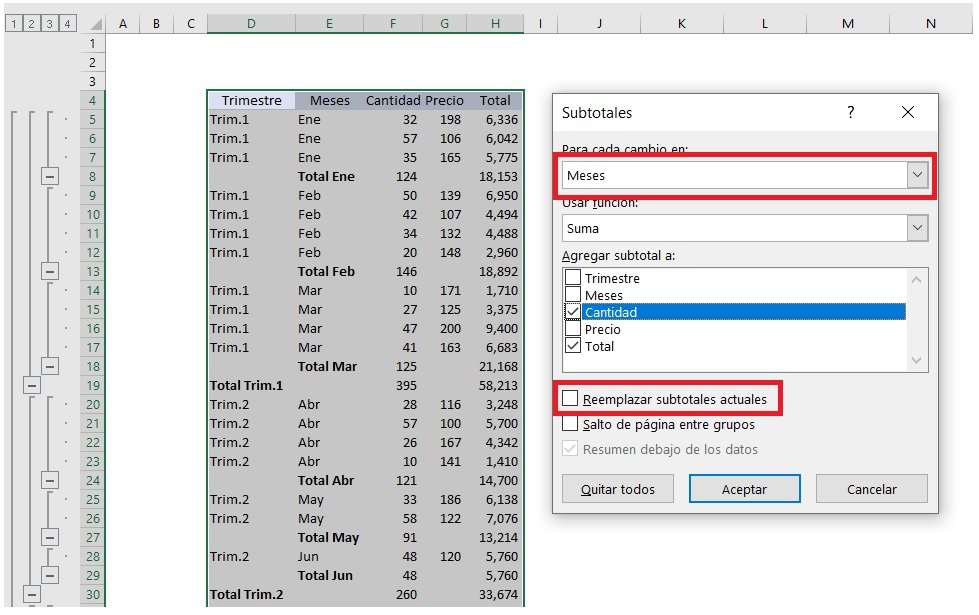Collapse the Total Abr group at row 24
This screenshot has width=979, height=615.
point(50,480)
